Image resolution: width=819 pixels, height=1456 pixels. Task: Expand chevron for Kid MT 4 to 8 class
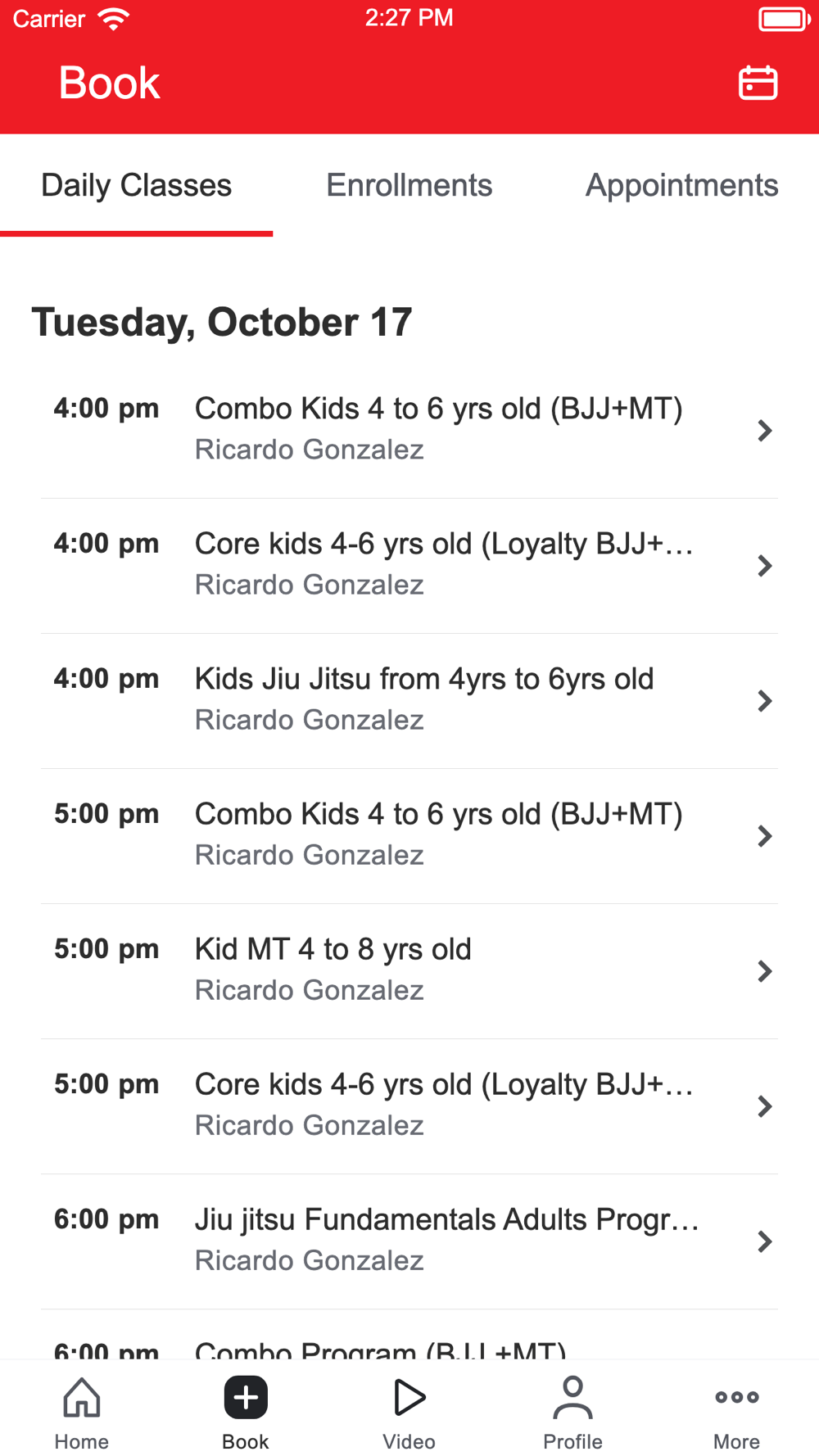tap(765, 970)
